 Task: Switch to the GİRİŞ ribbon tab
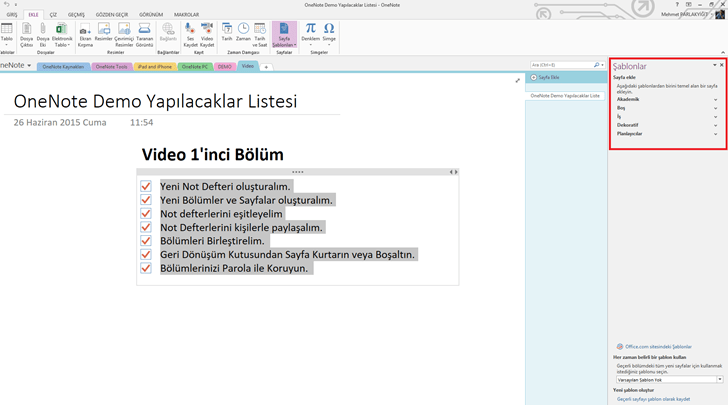point(12,14)
